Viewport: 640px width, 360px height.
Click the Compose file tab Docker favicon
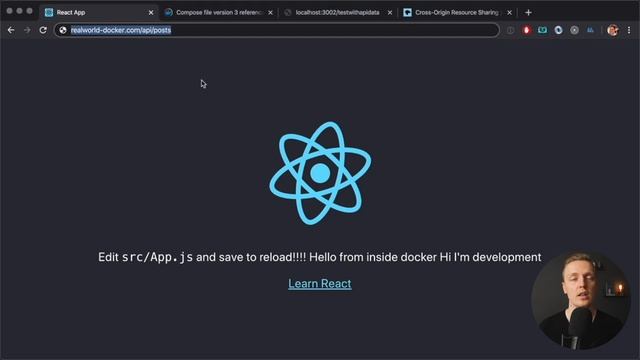pos(168,13)
